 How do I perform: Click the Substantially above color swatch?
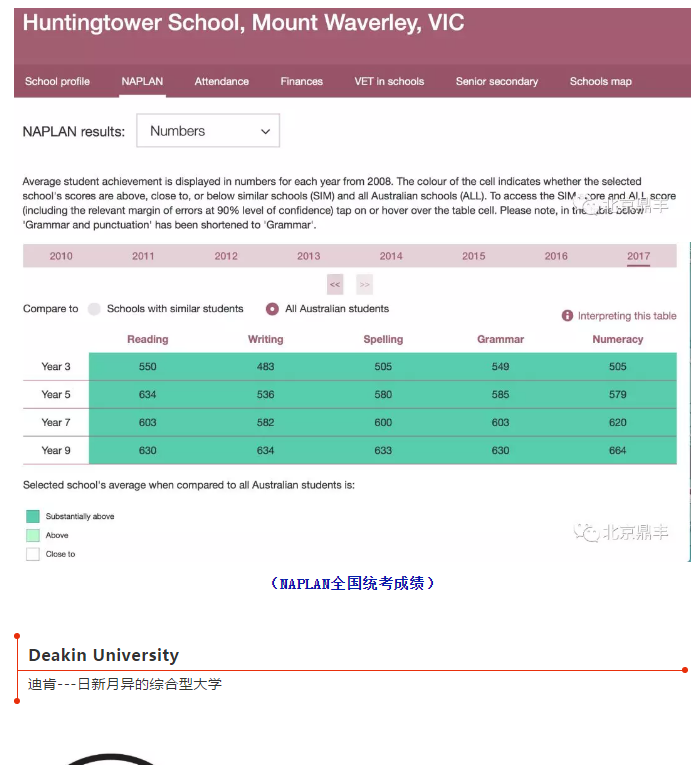(33, 517)
